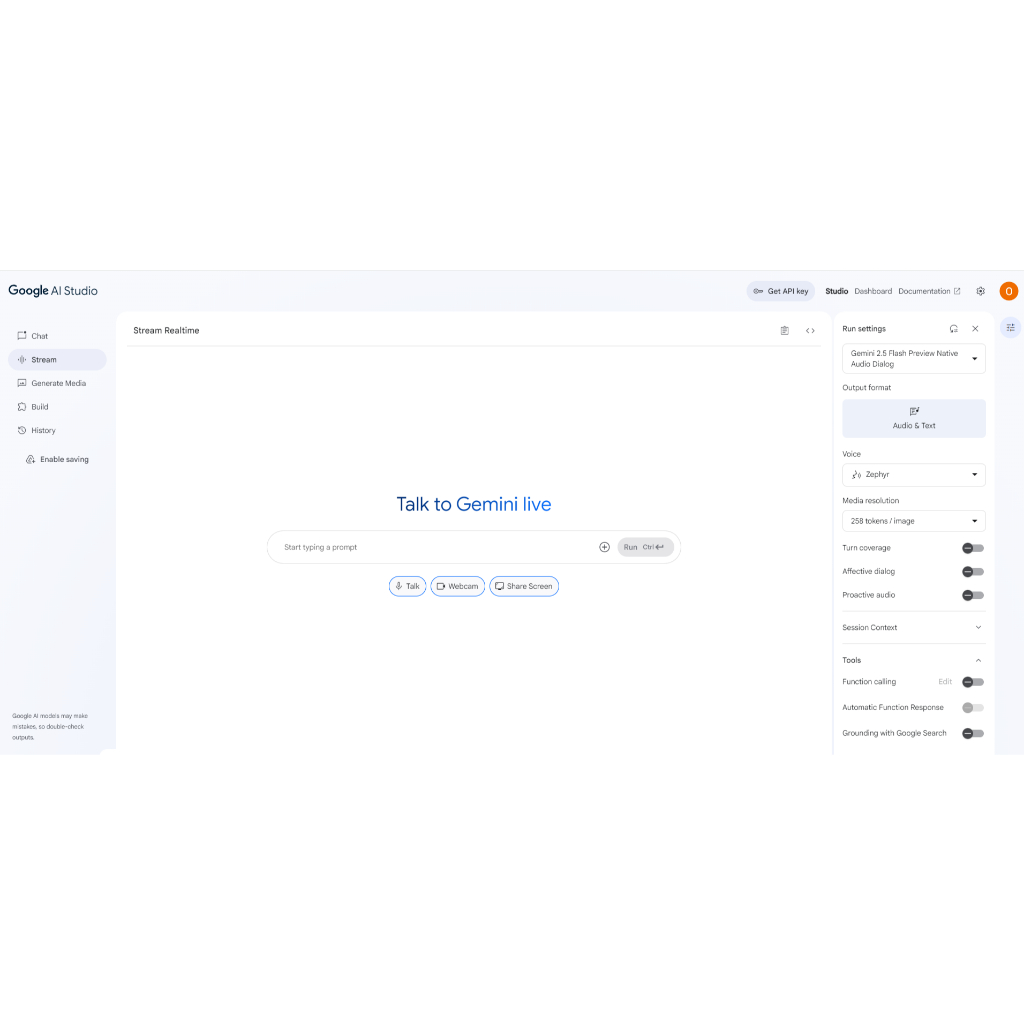Toggle the run settings panel sliders icon
Screen dimensions: 1024x1024
click(x=1010, y=327)
